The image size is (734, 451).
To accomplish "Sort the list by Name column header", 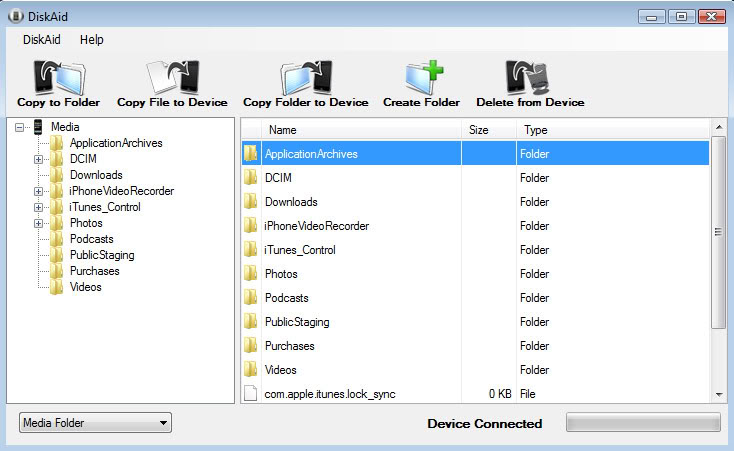I will [361, 130].
